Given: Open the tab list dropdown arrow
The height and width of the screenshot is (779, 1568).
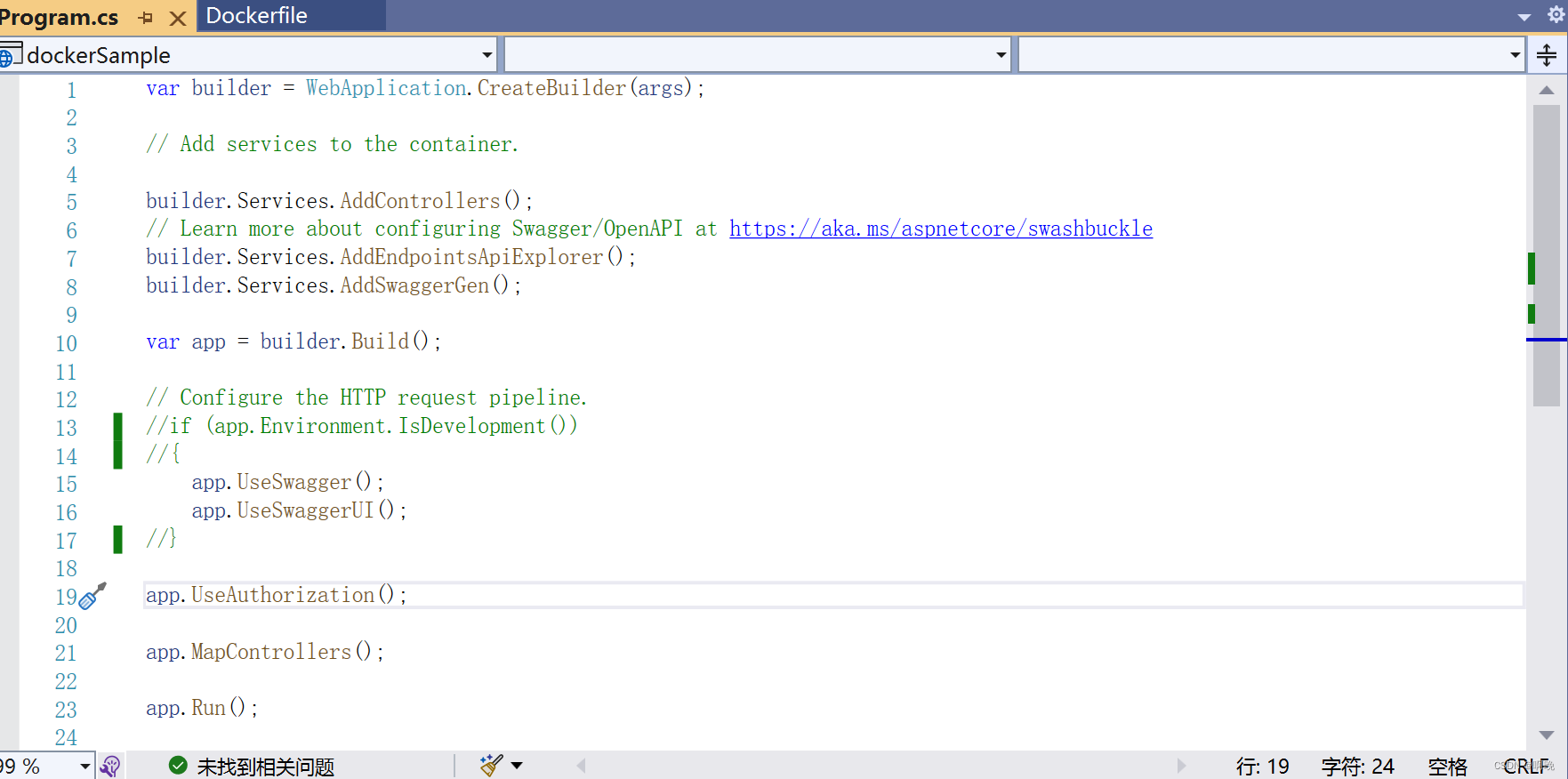Looking at the screenshot, I should [x=1524, y=17].
